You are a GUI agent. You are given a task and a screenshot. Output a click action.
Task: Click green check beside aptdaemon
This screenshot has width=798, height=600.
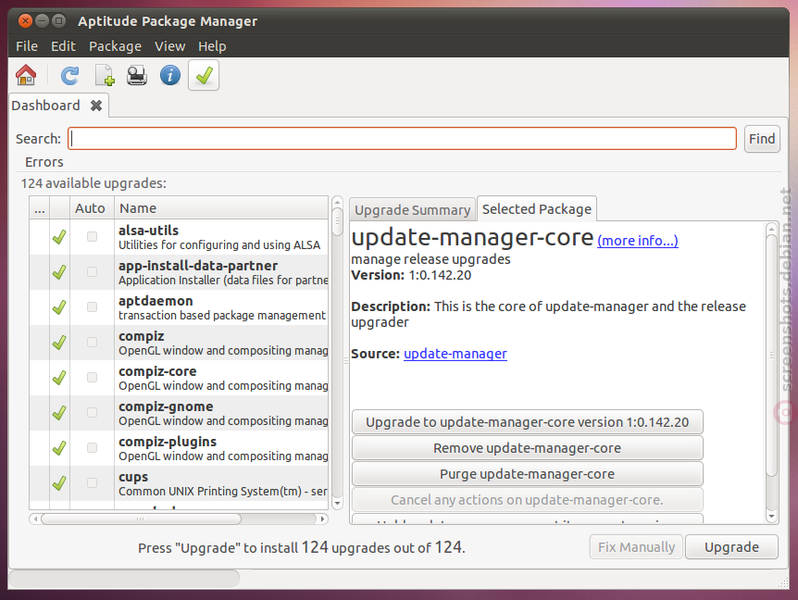[59, 307]
